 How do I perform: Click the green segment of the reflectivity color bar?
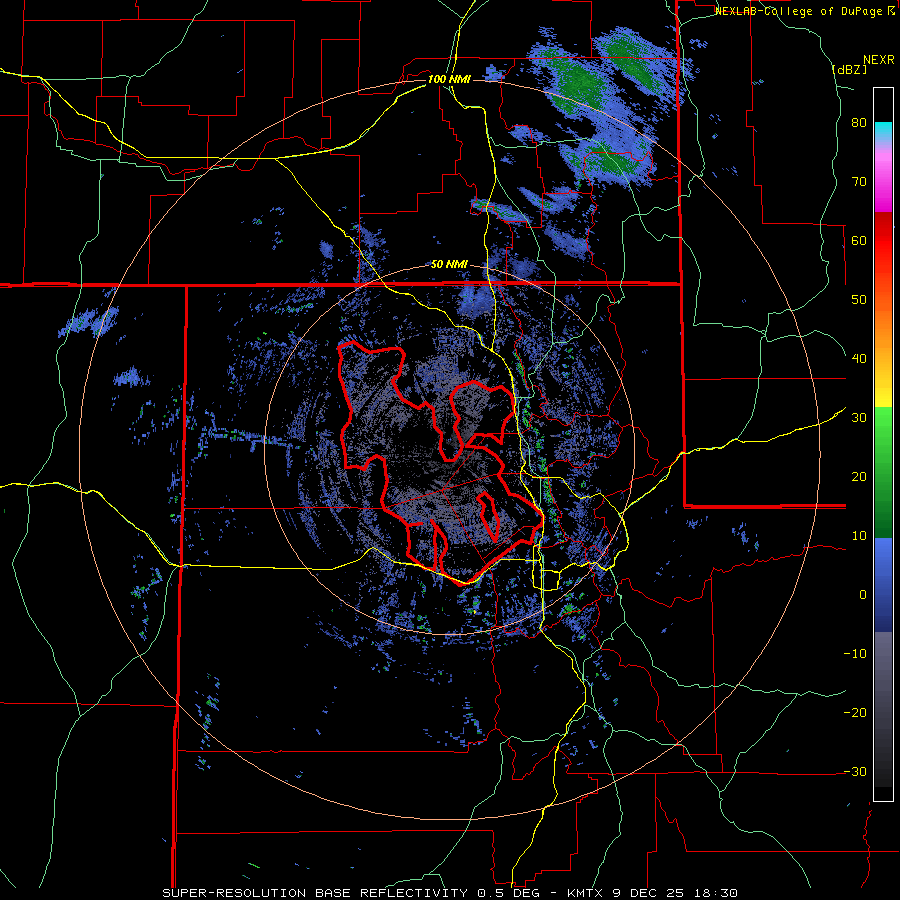click(883, 472)
